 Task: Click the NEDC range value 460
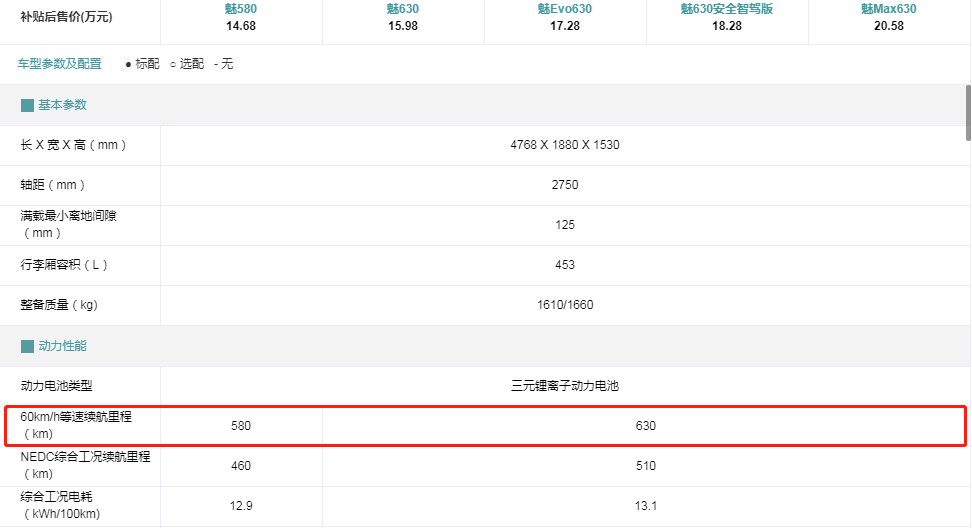pos(241,466)
